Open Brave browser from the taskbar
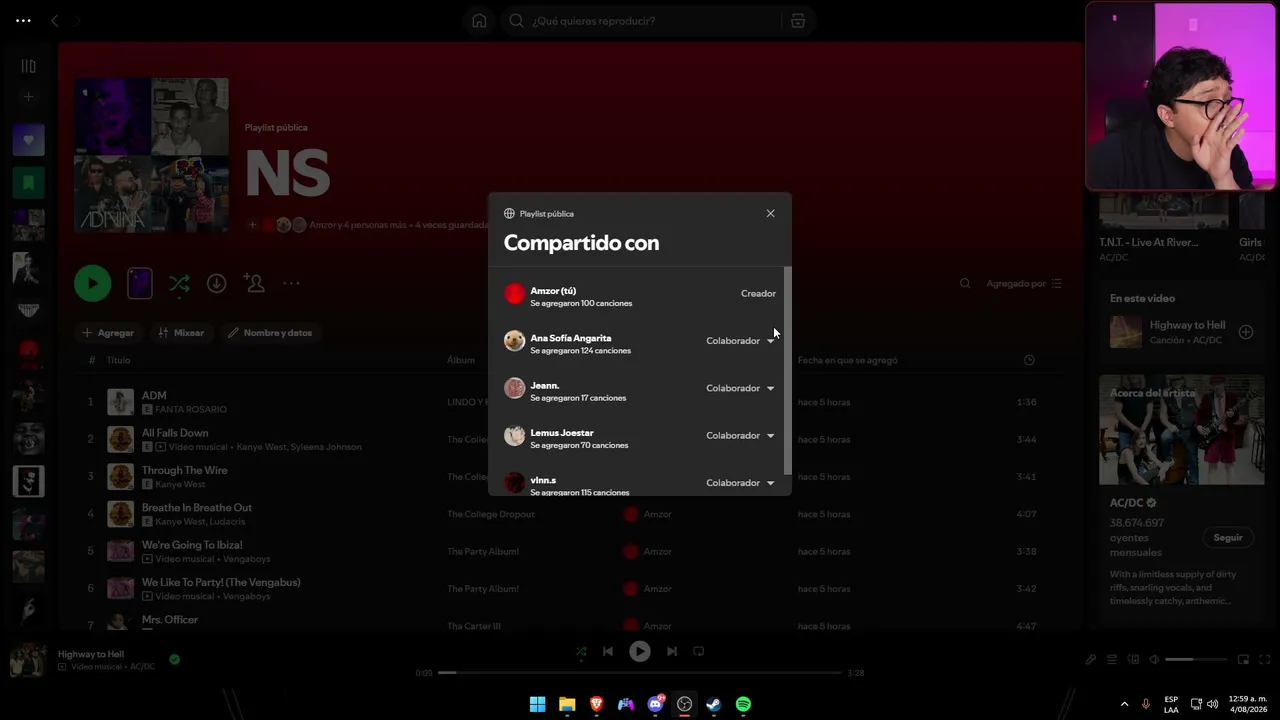The height and width of the screenshot is (720, 1280). tap(596, 704)
